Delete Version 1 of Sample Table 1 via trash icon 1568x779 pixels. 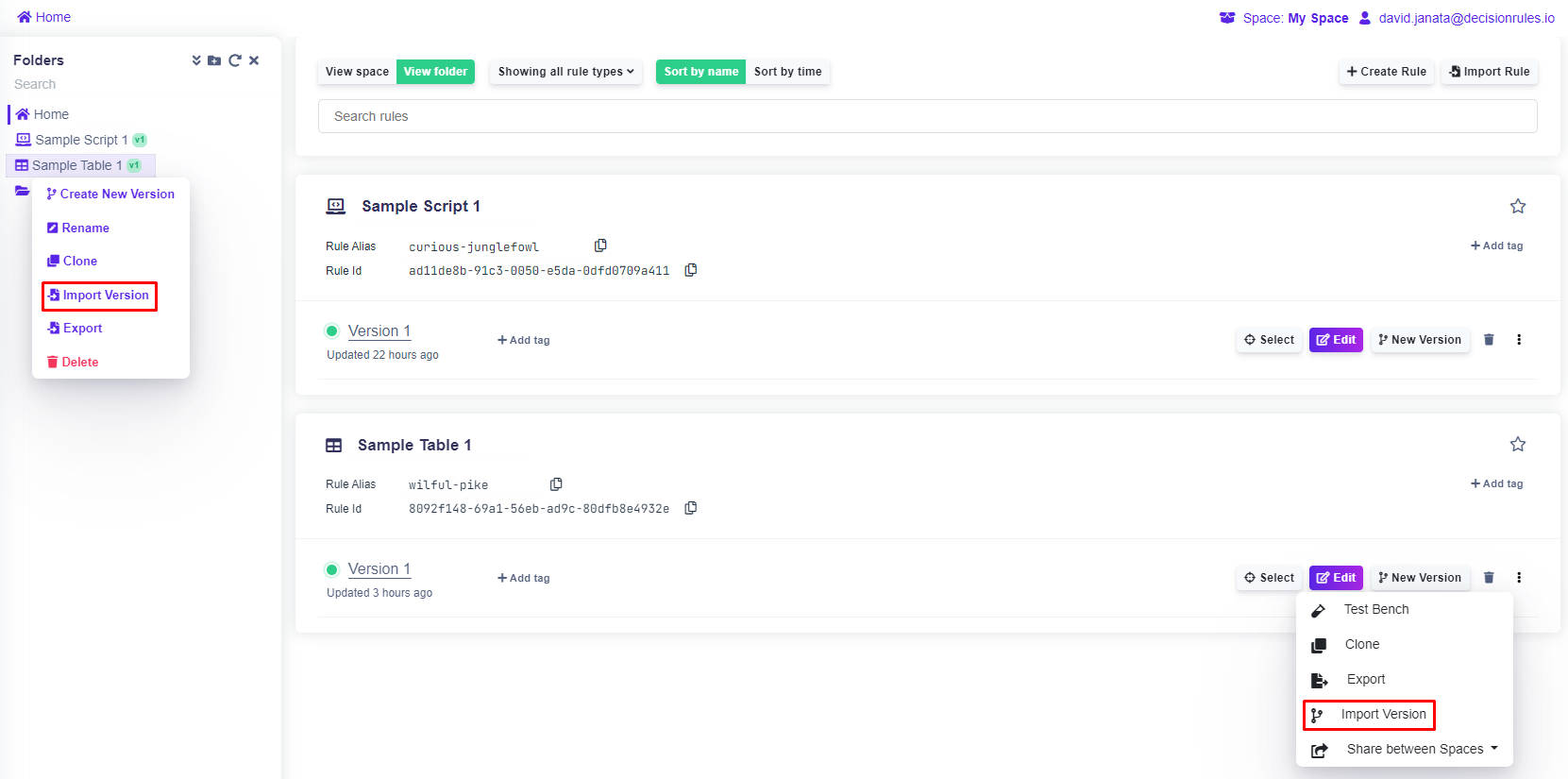tap(1489, 578)
